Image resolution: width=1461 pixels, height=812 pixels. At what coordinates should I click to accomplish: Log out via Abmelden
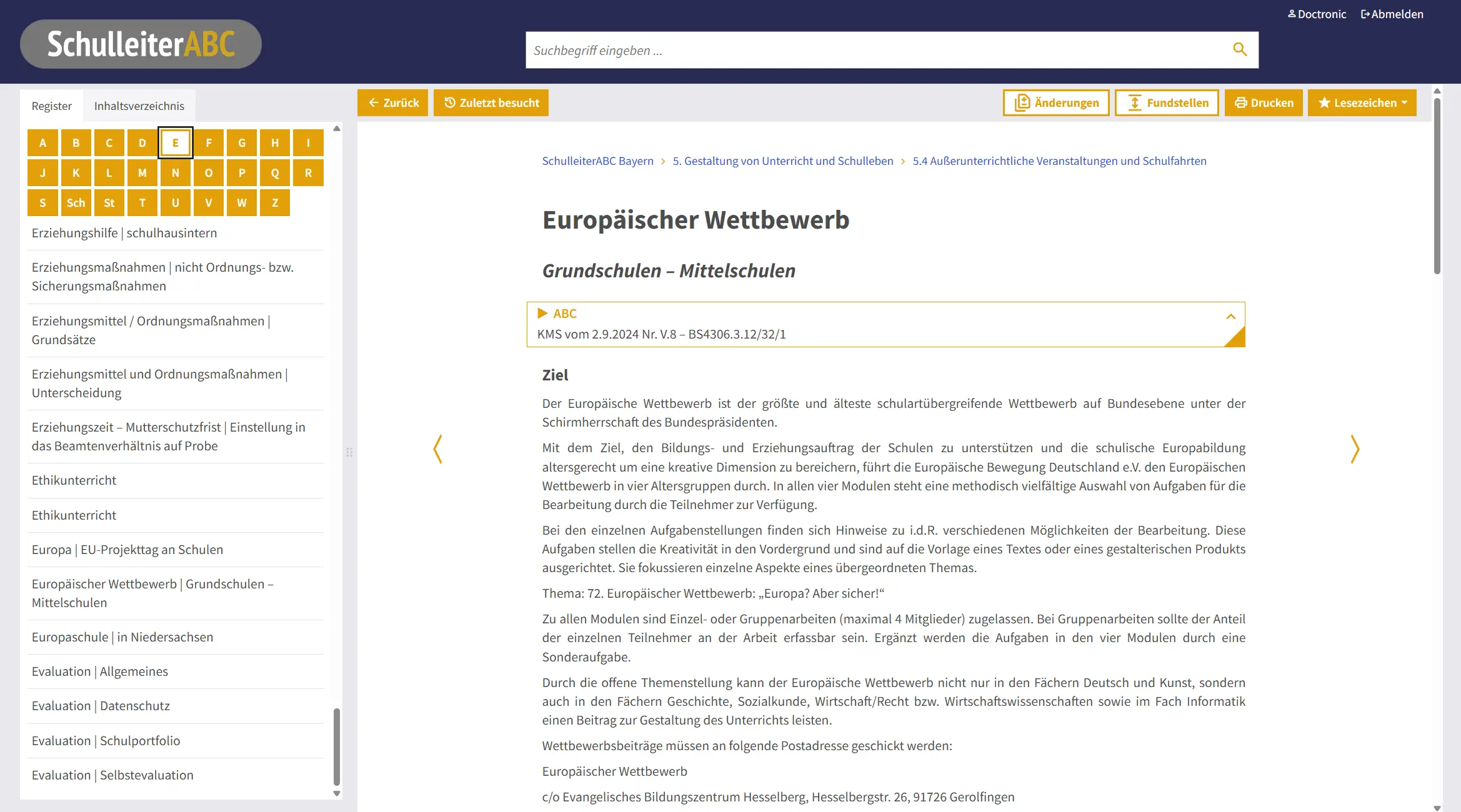point(1392,14)
